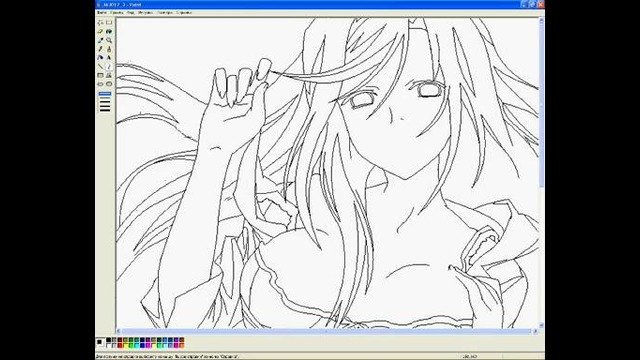This screenshot has width=640, height=360.
Task: Pick the brown color swatch
Action: (x=182, y=340)
